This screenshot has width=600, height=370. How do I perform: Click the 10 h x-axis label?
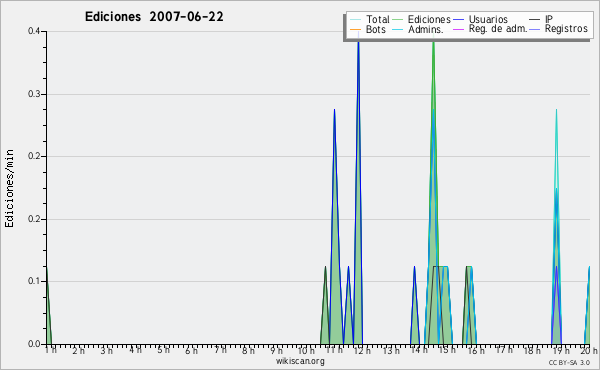306,351
